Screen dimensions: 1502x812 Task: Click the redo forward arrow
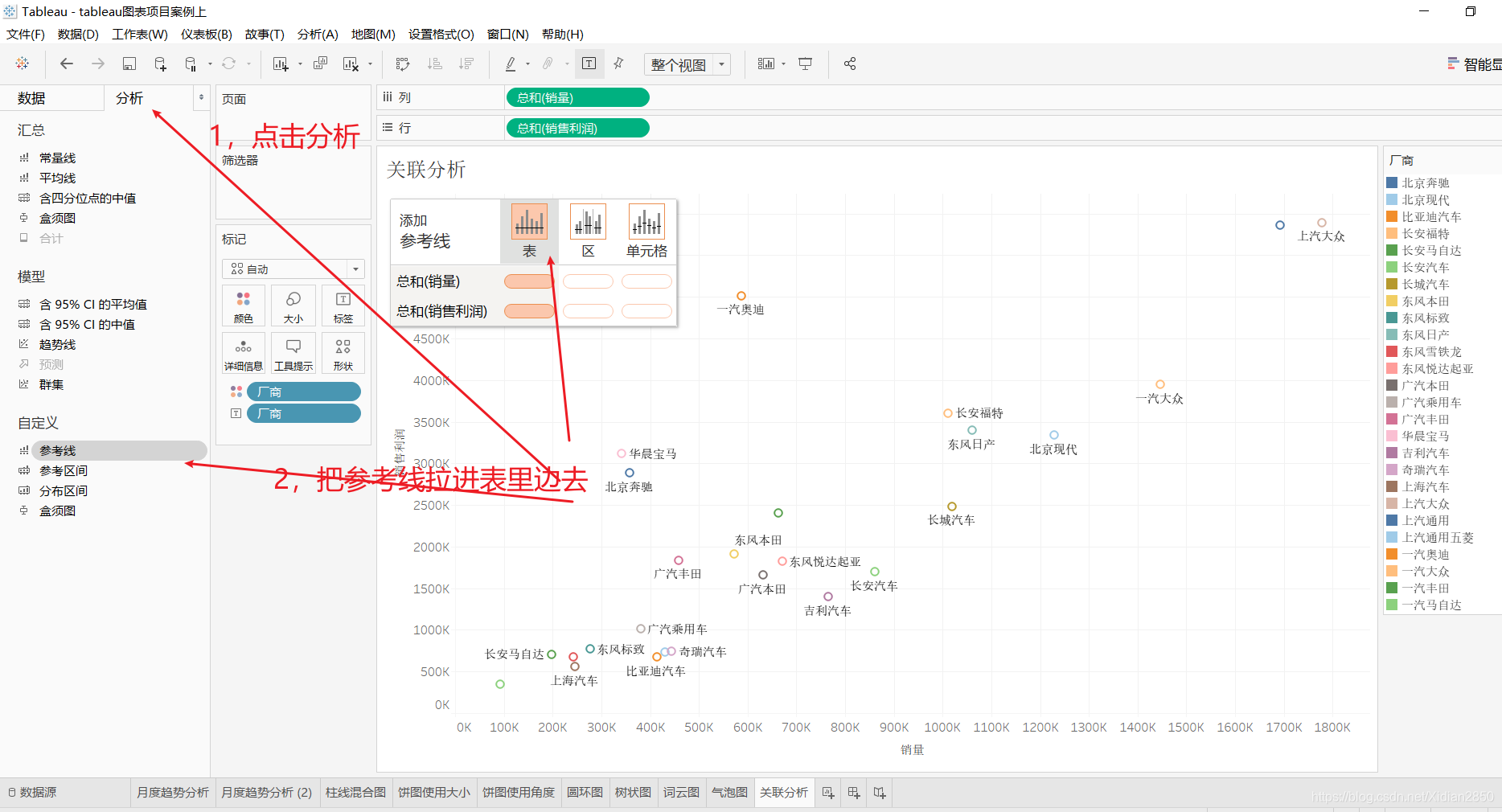point(97,64)
